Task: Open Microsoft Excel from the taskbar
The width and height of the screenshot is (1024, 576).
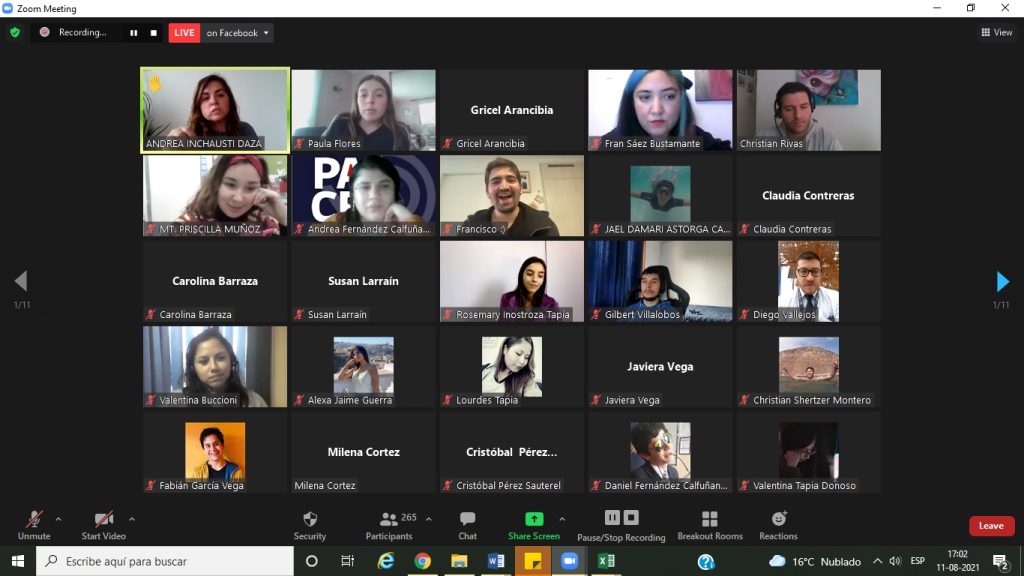Action: 606,561
